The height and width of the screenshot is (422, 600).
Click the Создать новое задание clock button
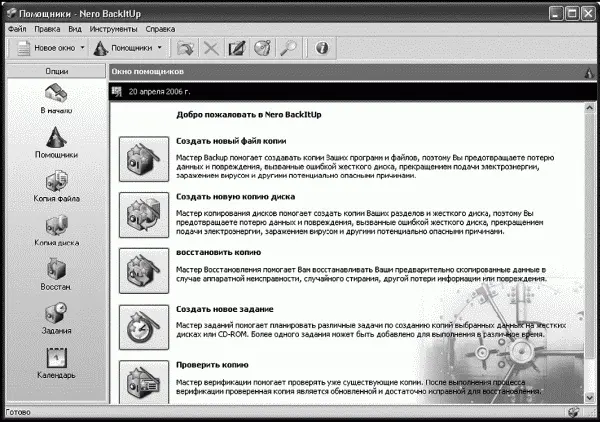coord(144,327)
